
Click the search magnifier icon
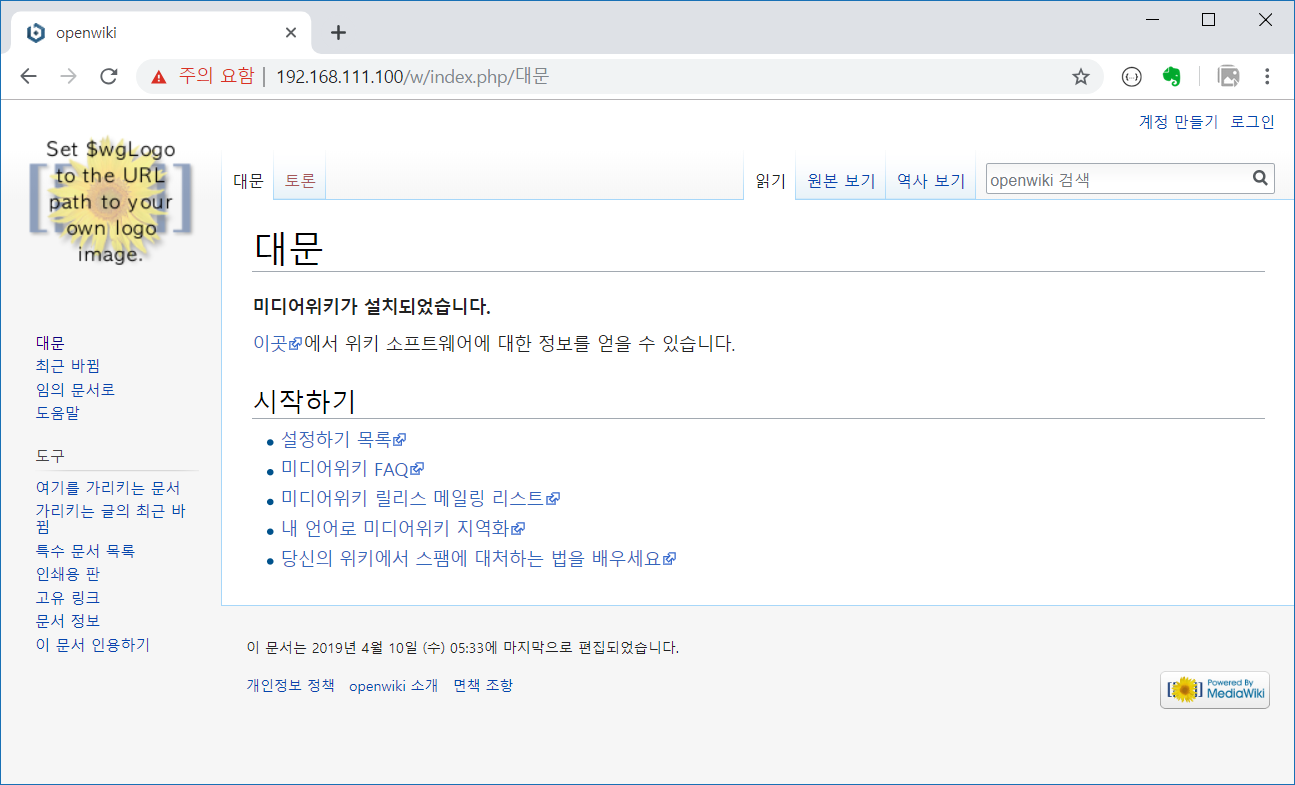coord(1260,178)
